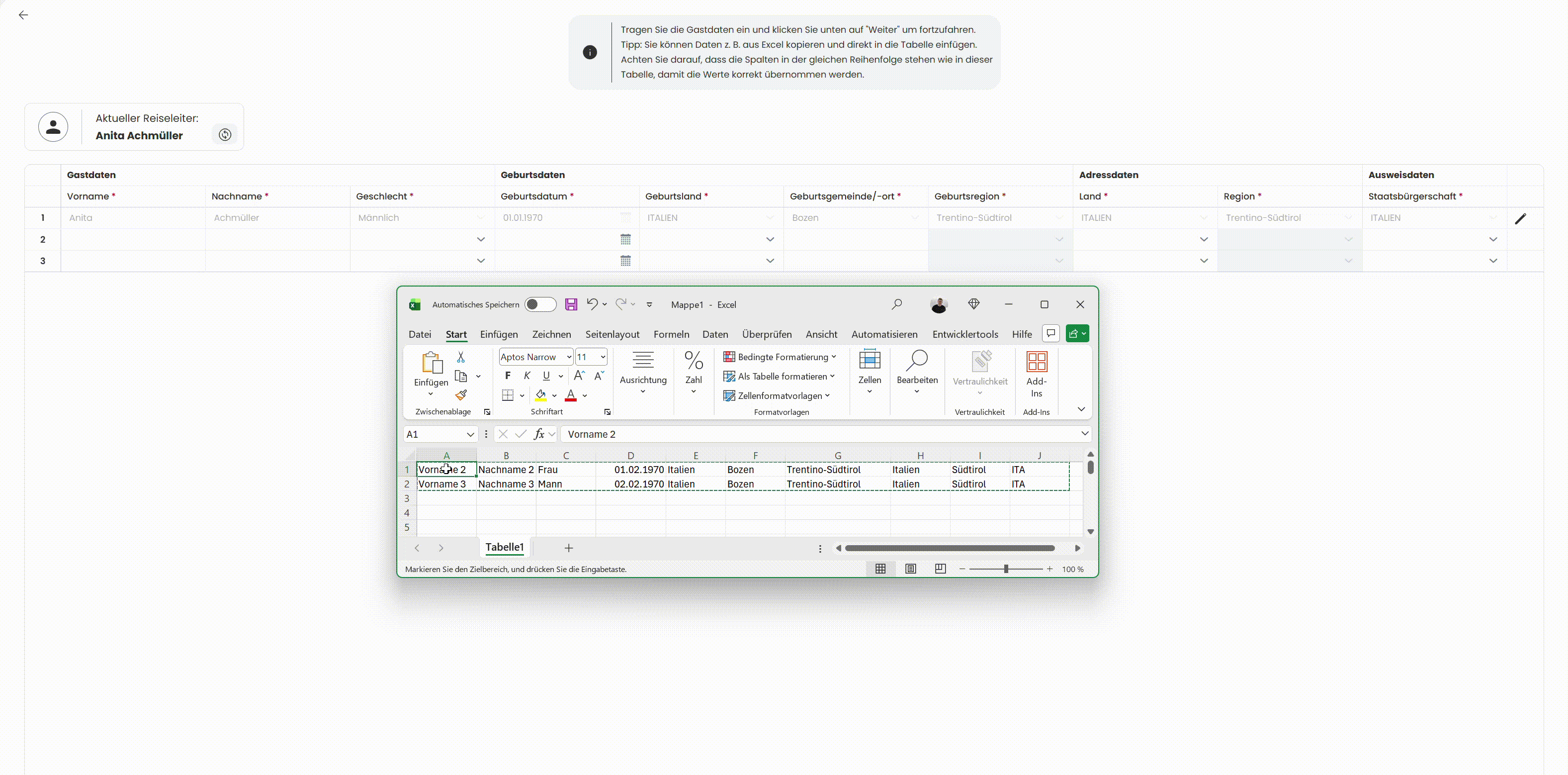Click the Add-Ins button
Viewport: 1568px width, 775px height.
pos(1036,374)
